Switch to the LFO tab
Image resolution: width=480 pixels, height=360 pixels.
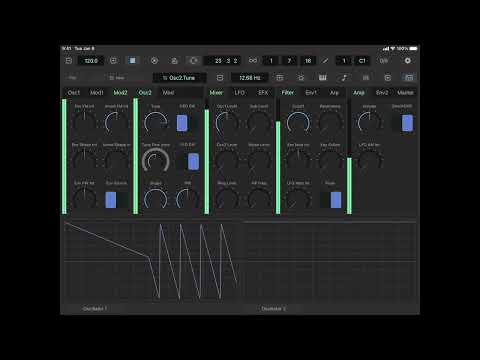click(239, 92)
